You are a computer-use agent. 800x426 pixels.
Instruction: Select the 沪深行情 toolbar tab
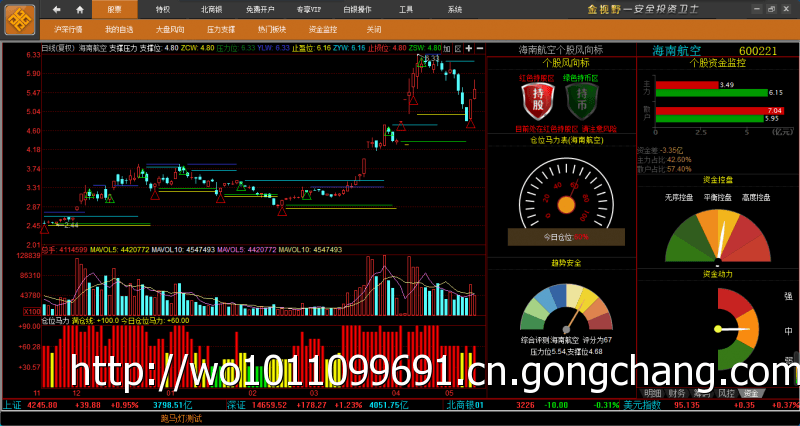click(x=68, y=30)
